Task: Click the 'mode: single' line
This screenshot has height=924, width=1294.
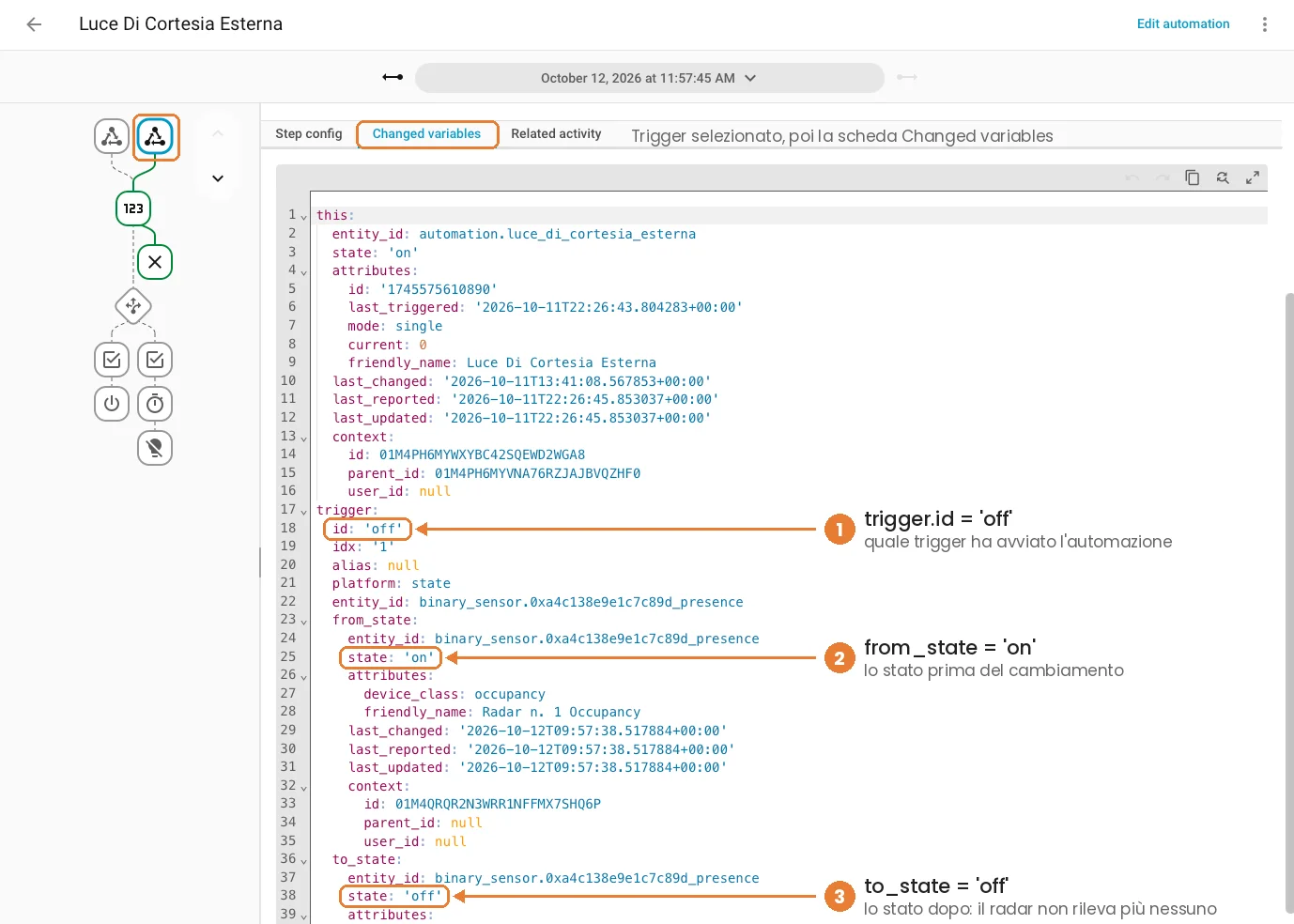Action: click(x=395, y=327)
